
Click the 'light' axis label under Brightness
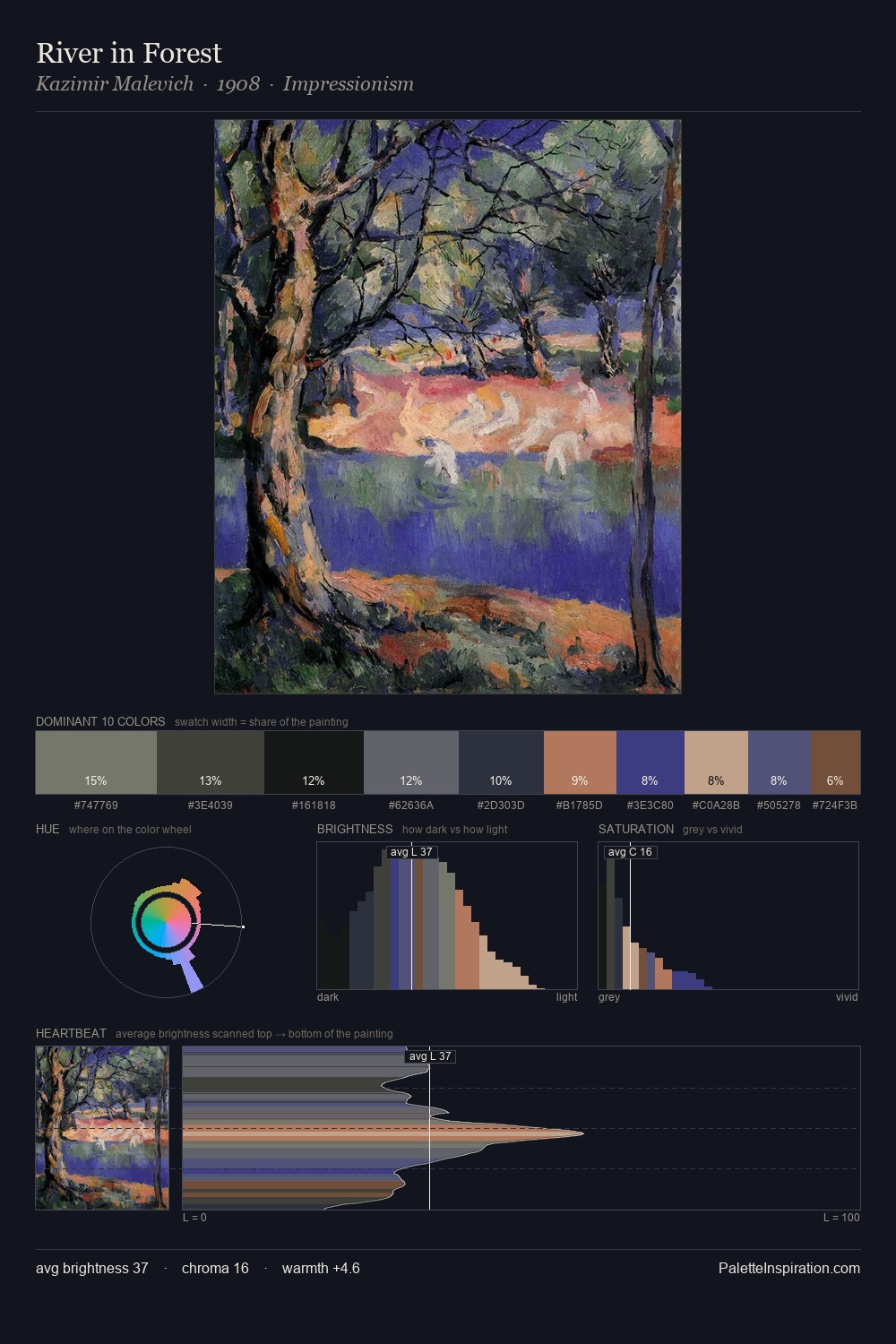pyautogui.click(x=566, y=996)
